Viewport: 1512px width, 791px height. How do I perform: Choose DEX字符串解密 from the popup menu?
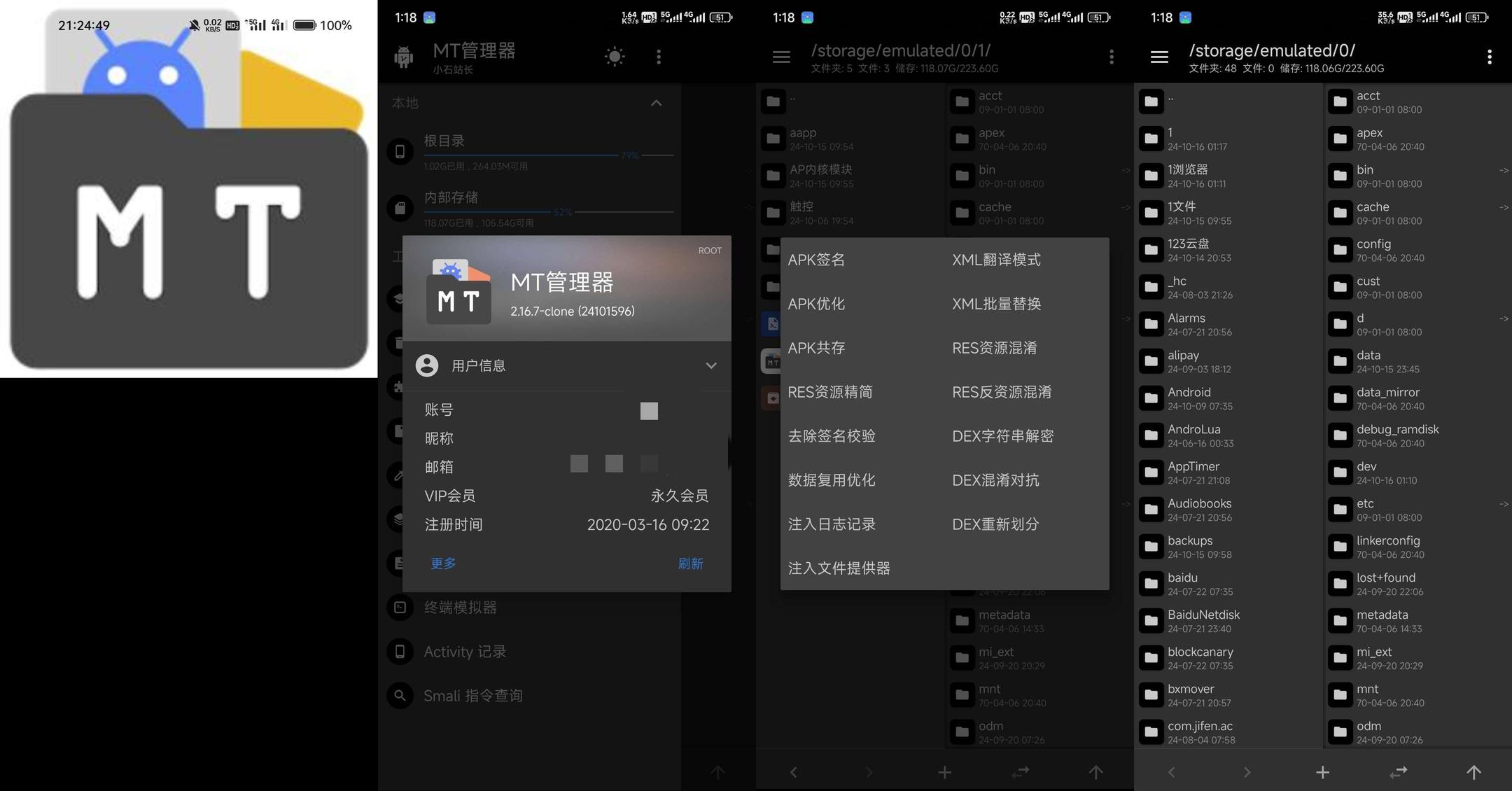1002,436
